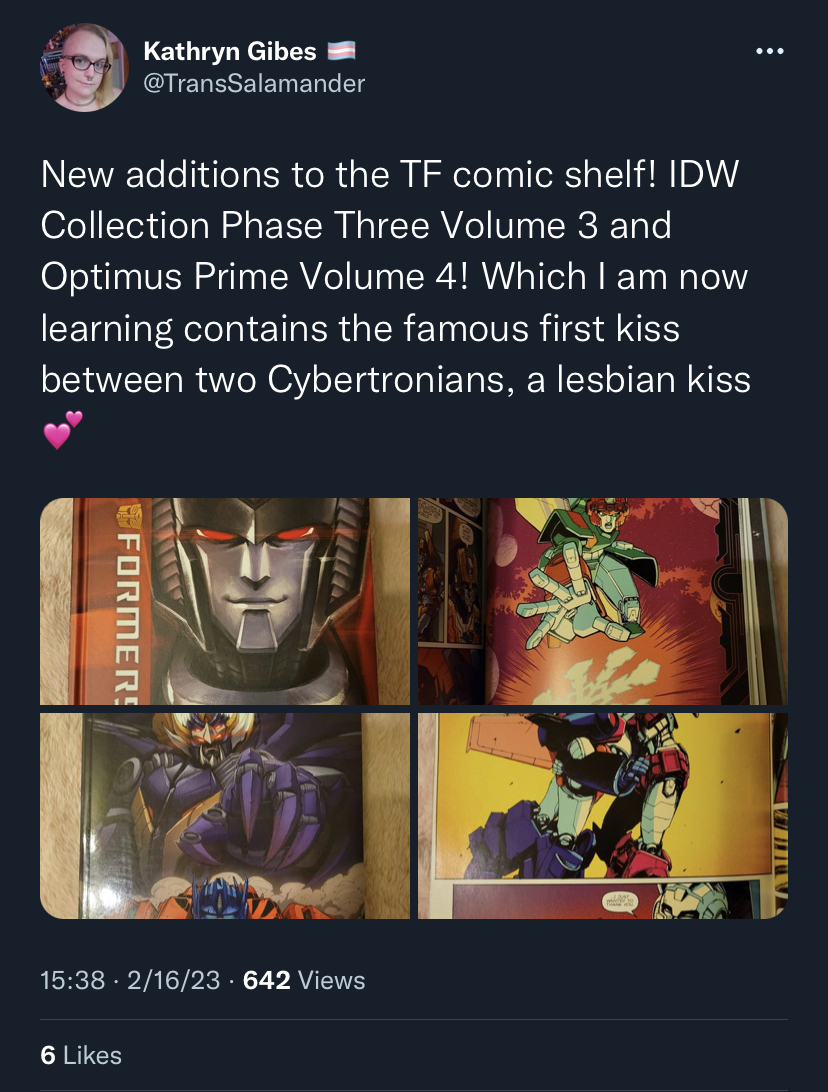Open the yellow kiss panel photo
Image resolution: width=828 pixels, height=1092 pixels.
[x=603, y=816]
